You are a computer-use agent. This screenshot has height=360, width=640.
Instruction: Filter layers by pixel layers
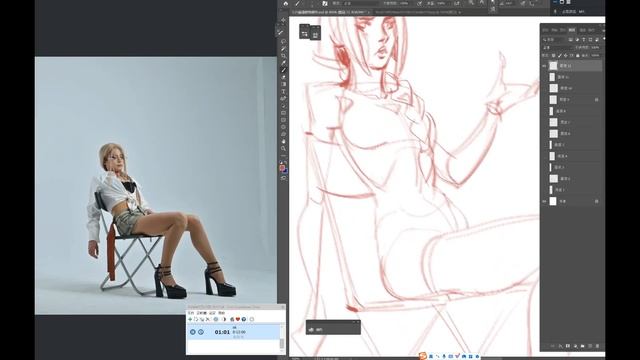pyautogui.click(x=571, y=40)
